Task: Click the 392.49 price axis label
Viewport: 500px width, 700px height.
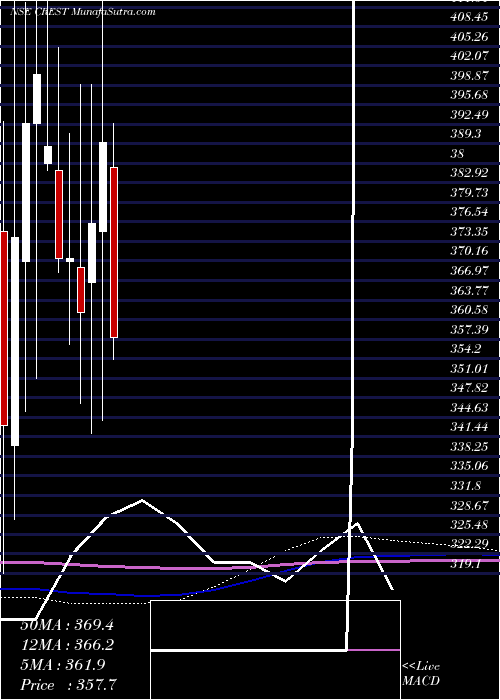Action: [x=469, y=114]
